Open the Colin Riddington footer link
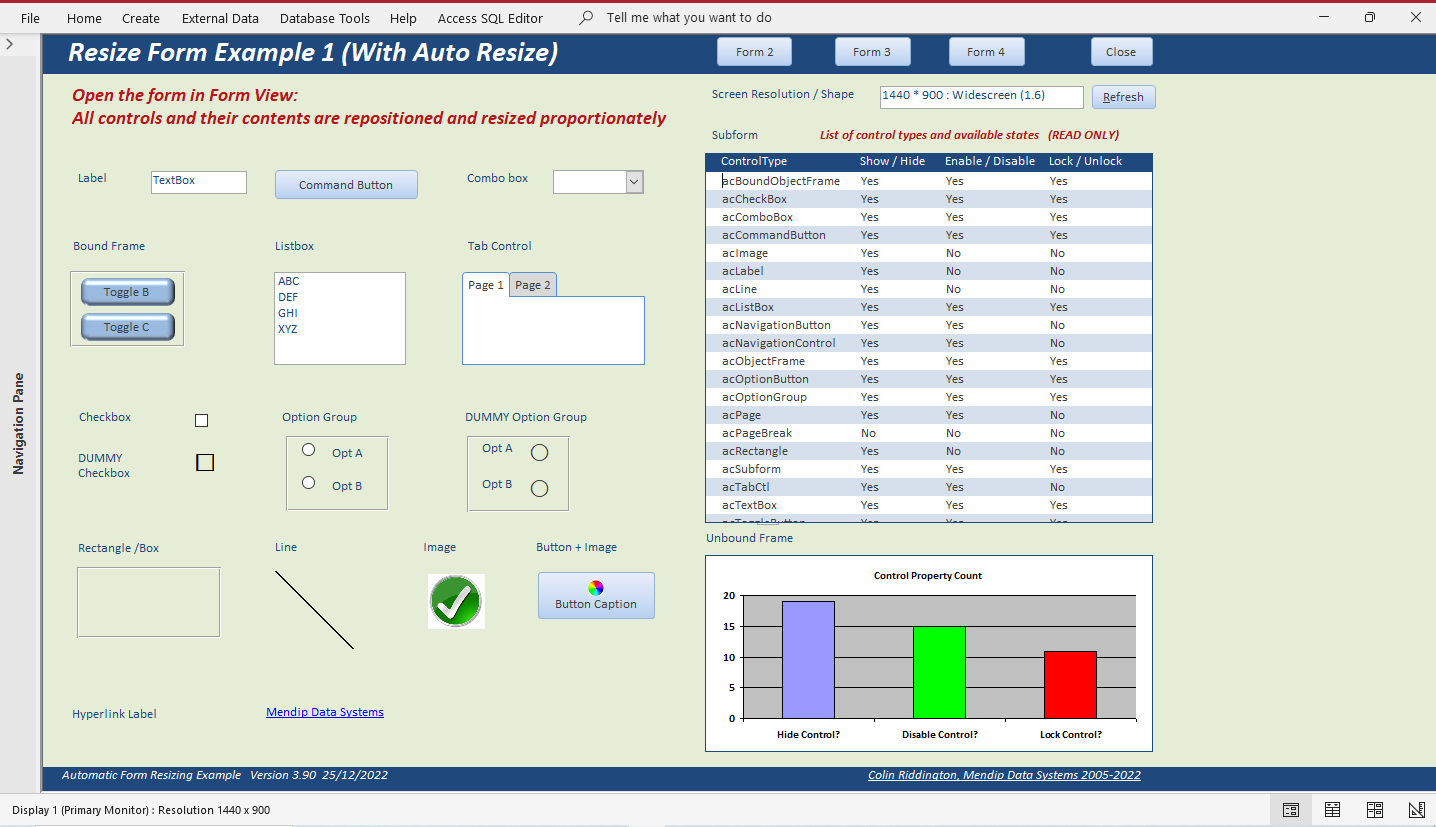 click(x=1004, y=775)
